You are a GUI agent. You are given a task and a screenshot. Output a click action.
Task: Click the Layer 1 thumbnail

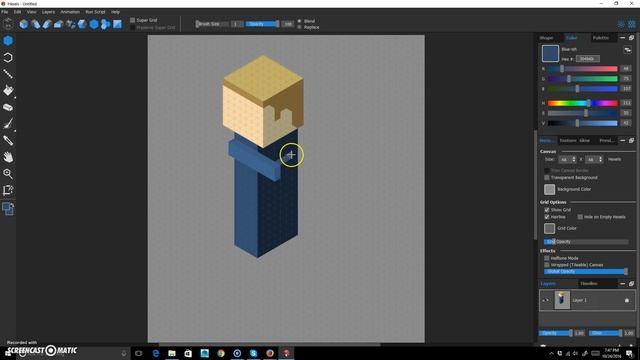coord(562,300)
